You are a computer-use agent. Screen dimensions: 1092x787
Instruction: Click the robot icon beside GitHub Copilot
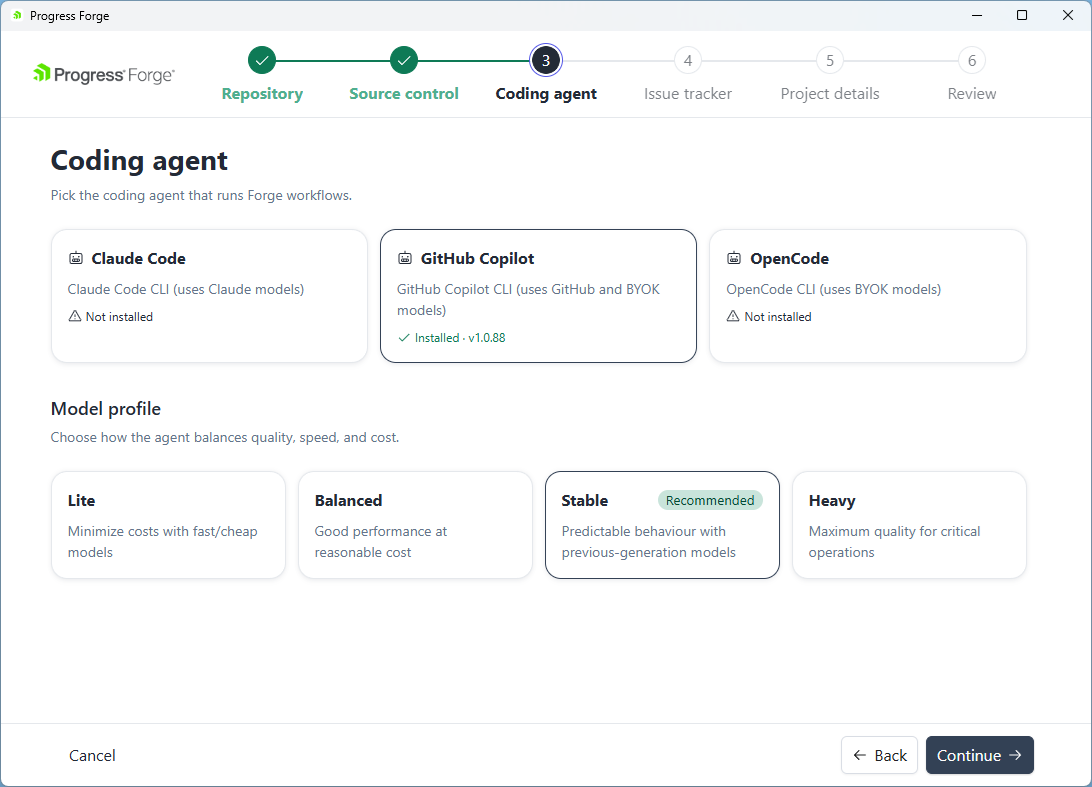[x=405, y=258]
